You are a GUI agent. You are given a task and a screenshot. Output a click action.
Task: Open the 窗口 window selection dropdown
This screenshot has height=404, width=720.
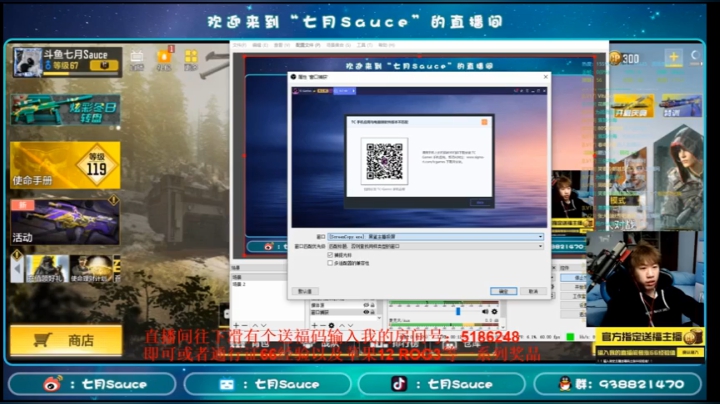[436, 237]
